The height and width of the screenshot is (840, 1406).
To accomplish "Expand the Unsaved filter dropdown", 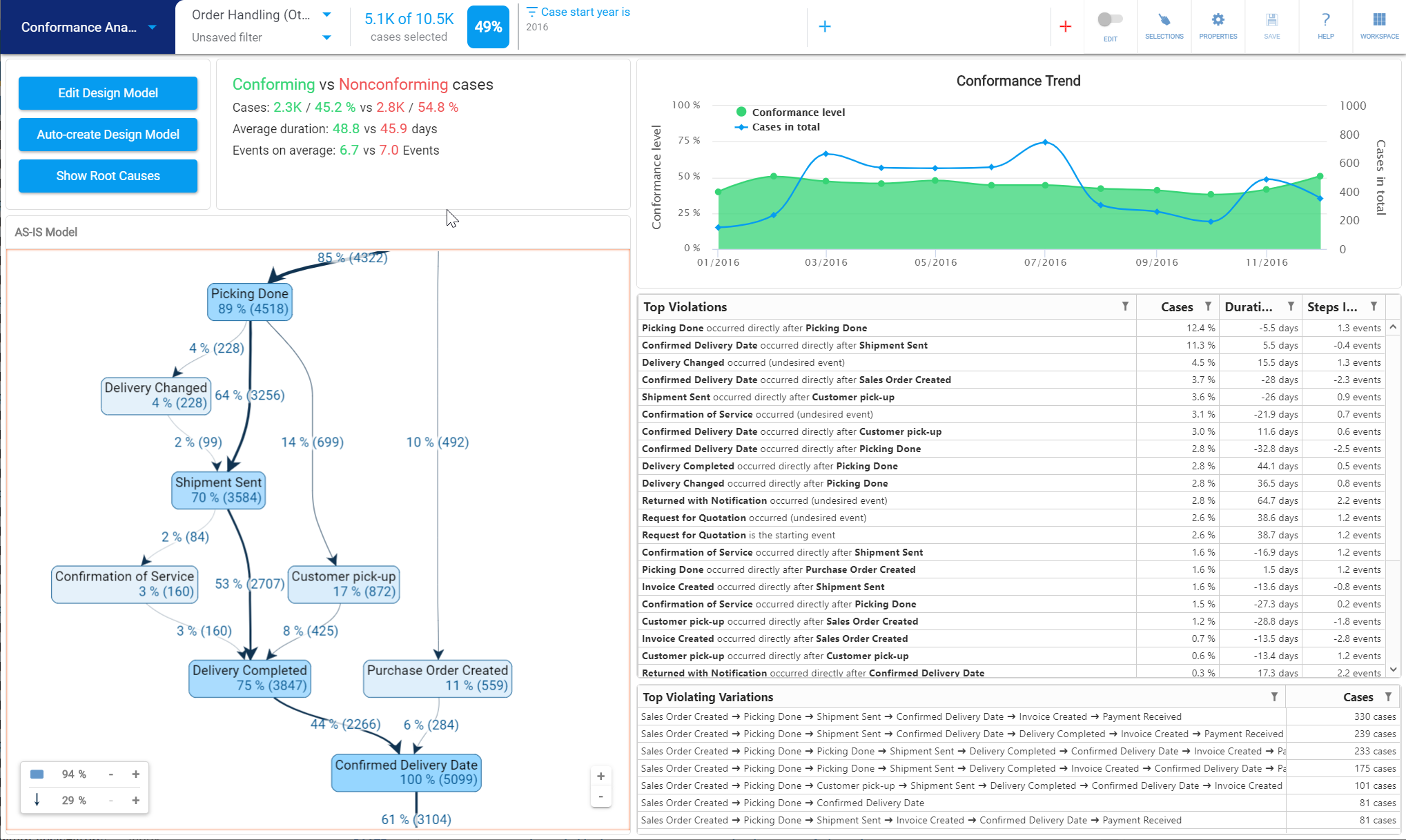I will click(x=326, y=37).
